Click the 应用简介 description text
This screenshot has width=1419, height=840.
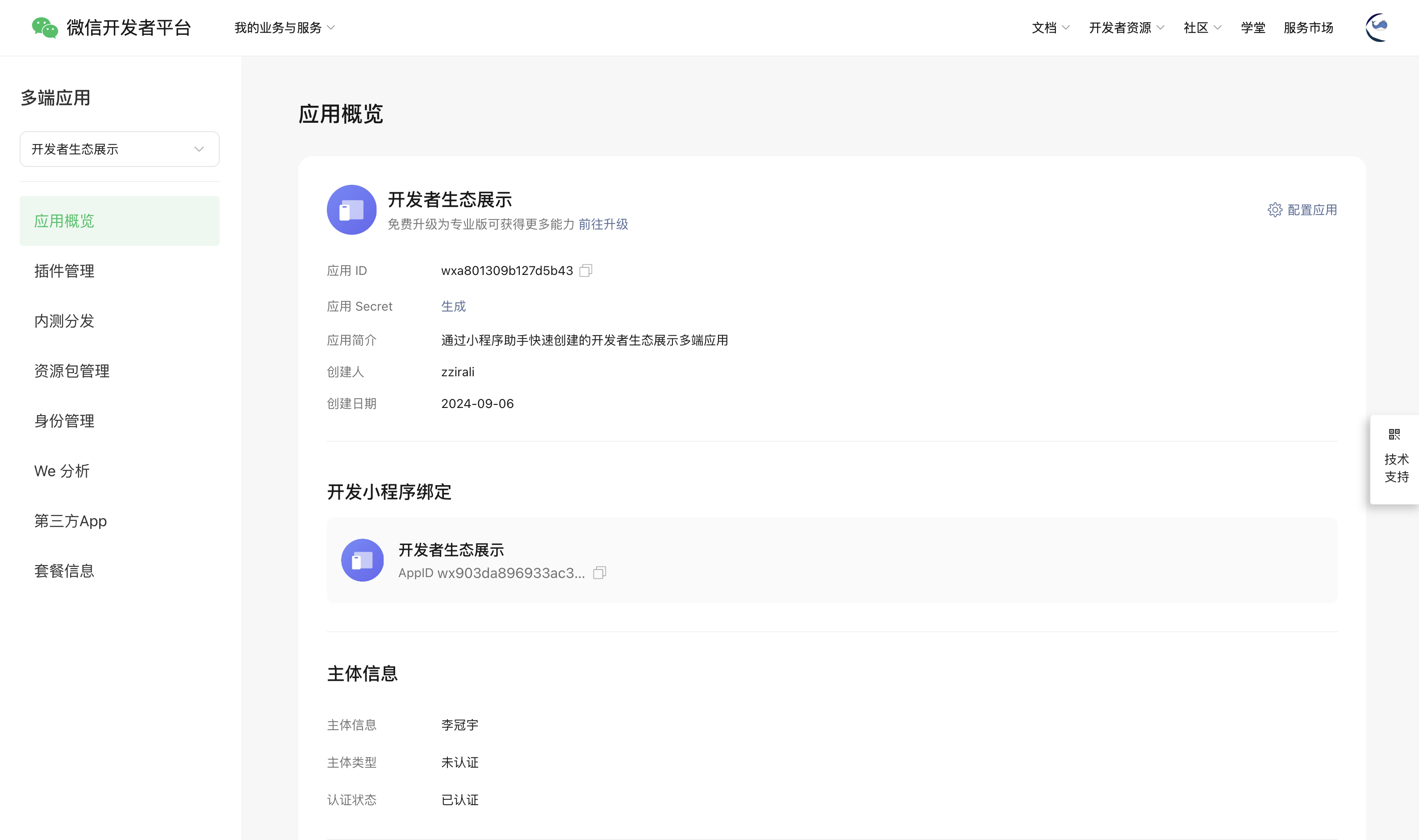tap(584, 340)
